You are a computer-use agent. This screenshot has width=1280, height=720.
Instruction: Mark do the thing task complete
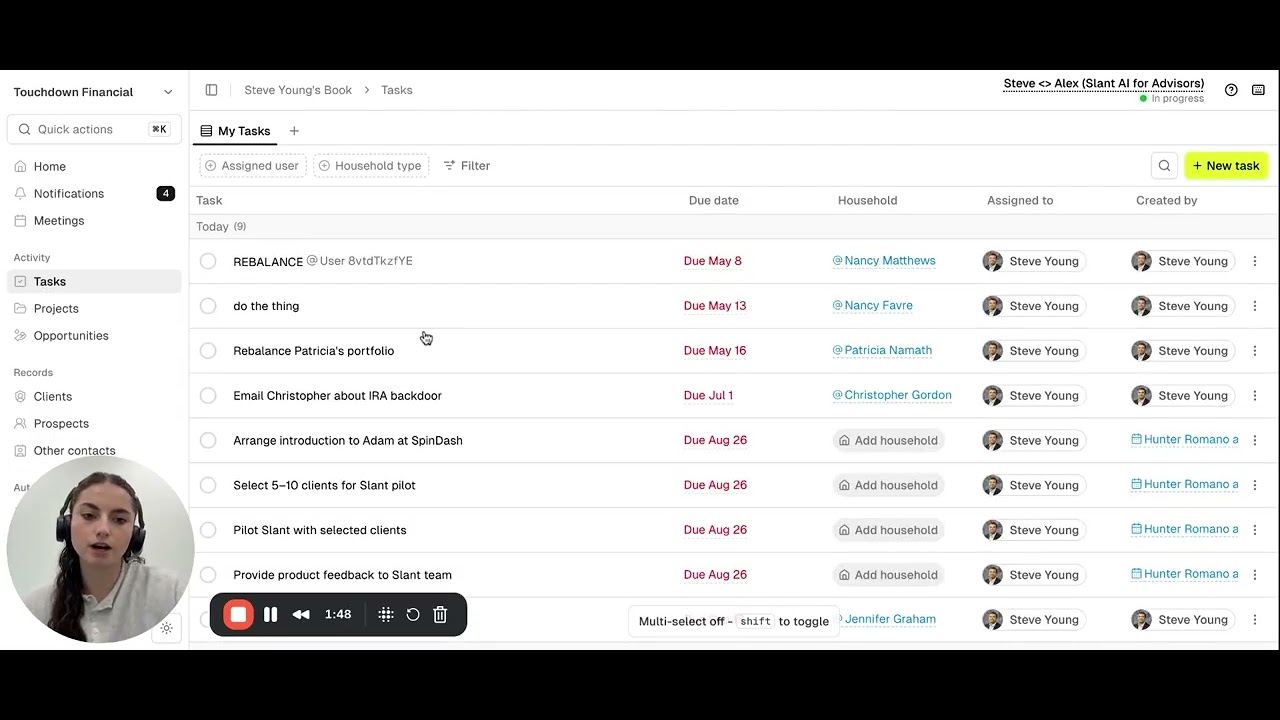208,306
